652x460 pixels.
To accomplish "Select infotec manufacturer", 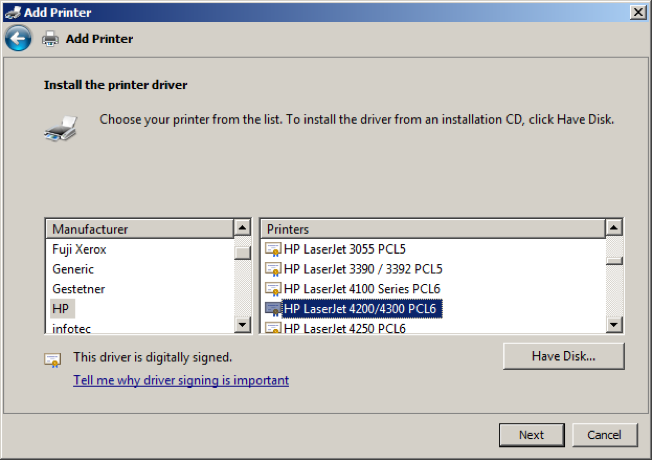I will 72,328.
